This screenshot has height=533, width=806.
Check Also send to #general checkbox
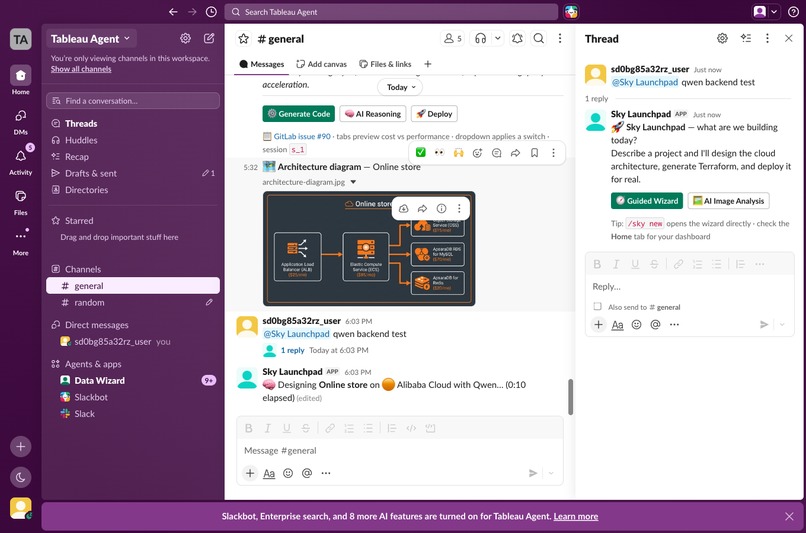click(x=597, y=306)
